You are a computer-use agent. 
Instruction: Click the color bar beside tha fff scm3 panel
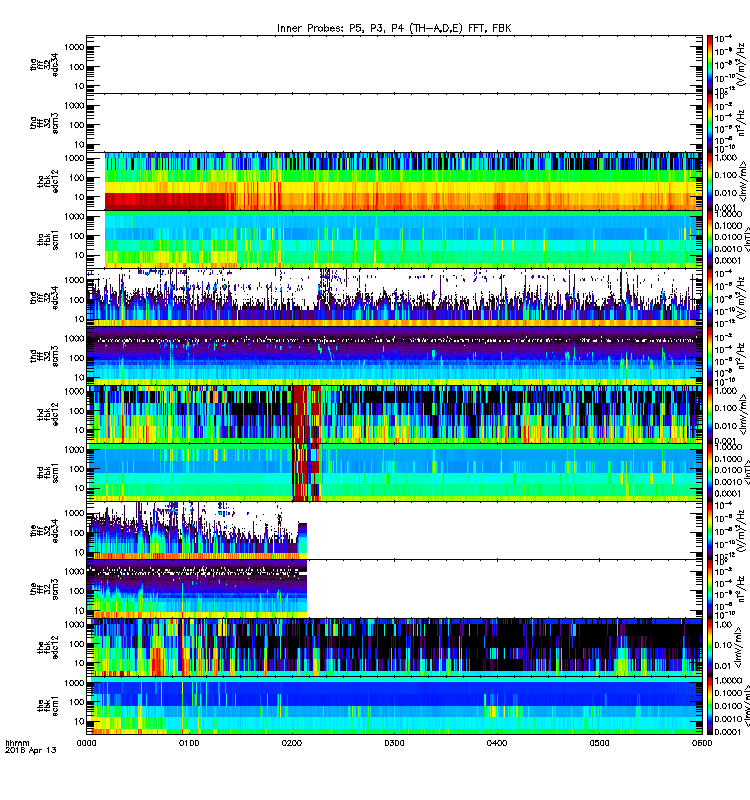pos(710,122)
